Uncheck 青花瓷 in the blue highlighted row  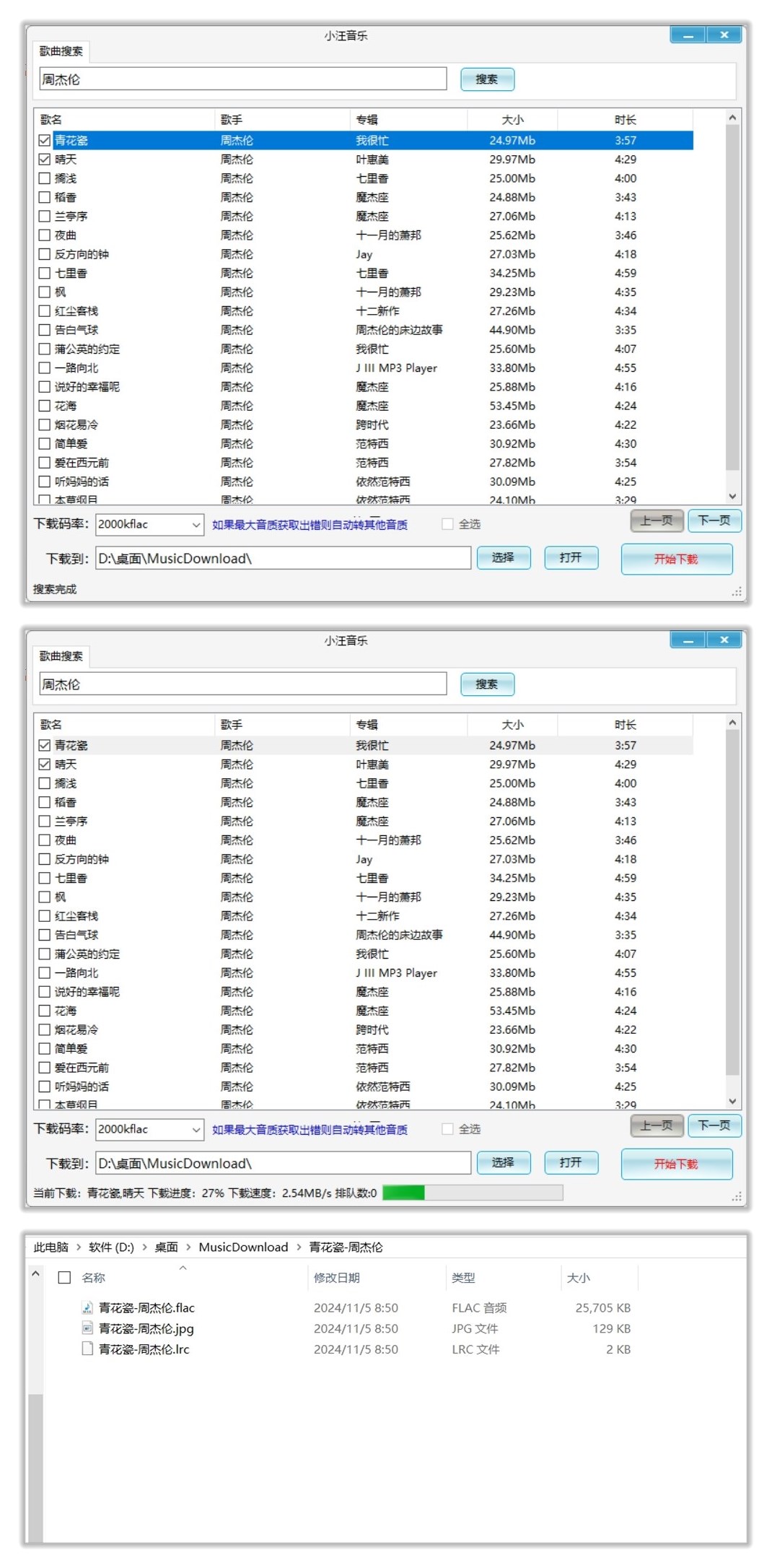[45, 141]
